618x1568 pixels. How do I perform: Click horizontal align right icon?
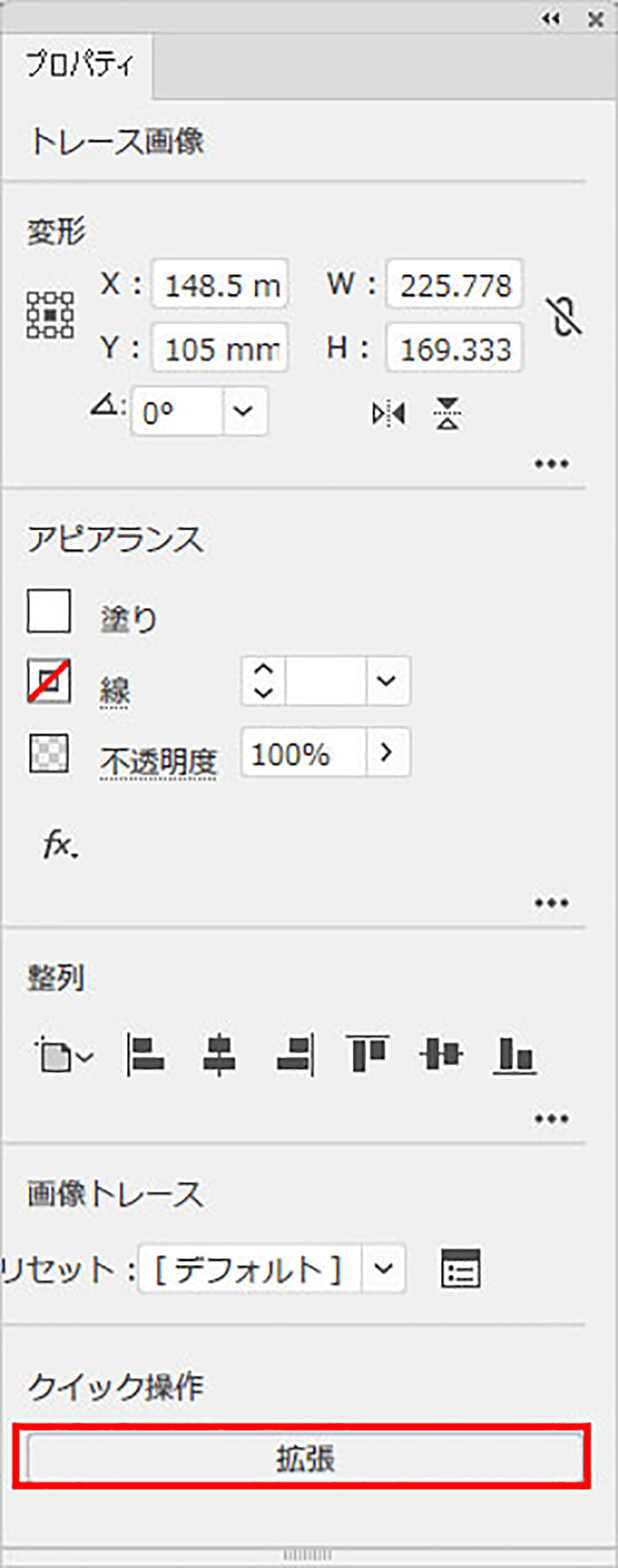[295, 1054]
